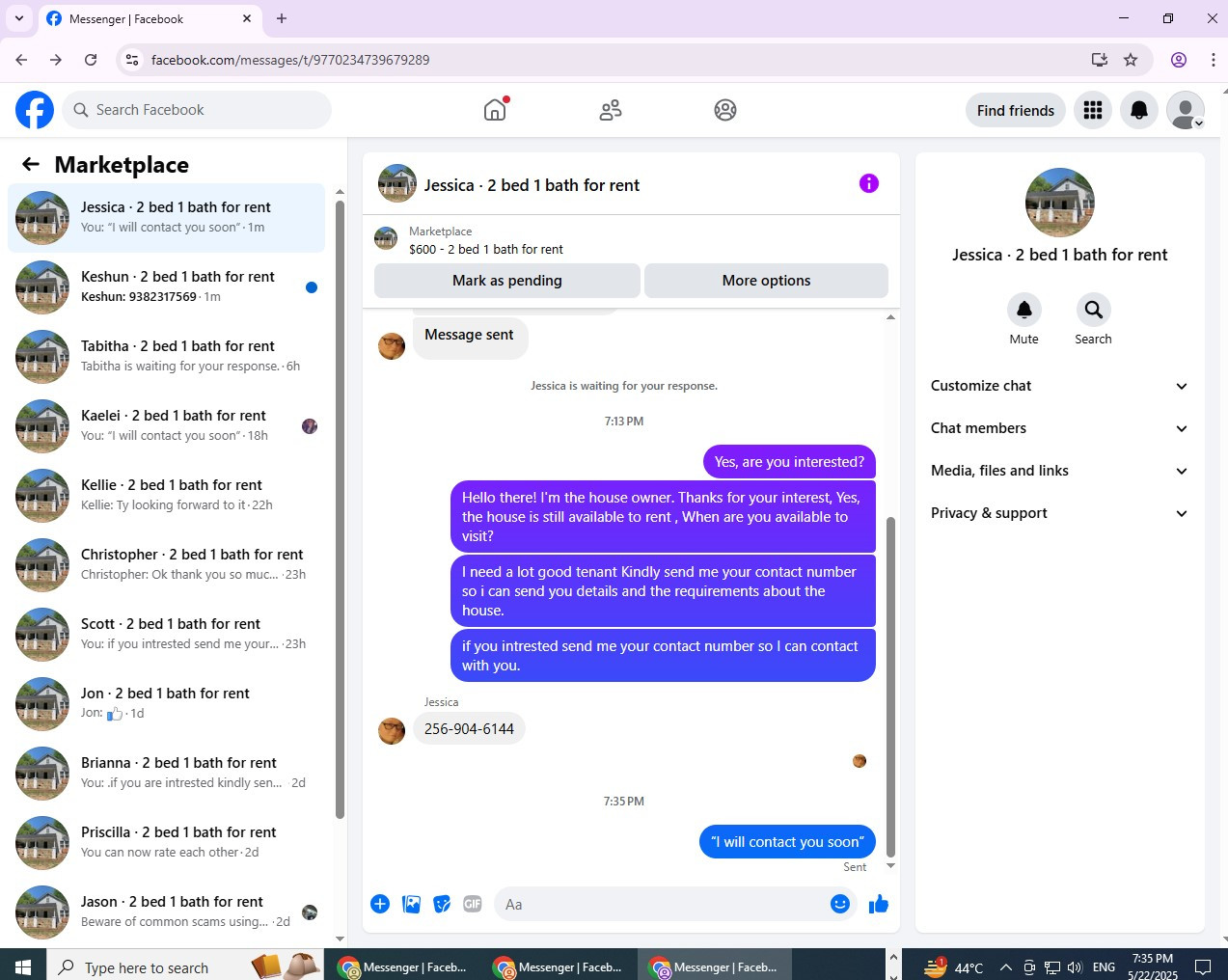
Task: Attach a photo file icon
Action: [x=411, y=904]
